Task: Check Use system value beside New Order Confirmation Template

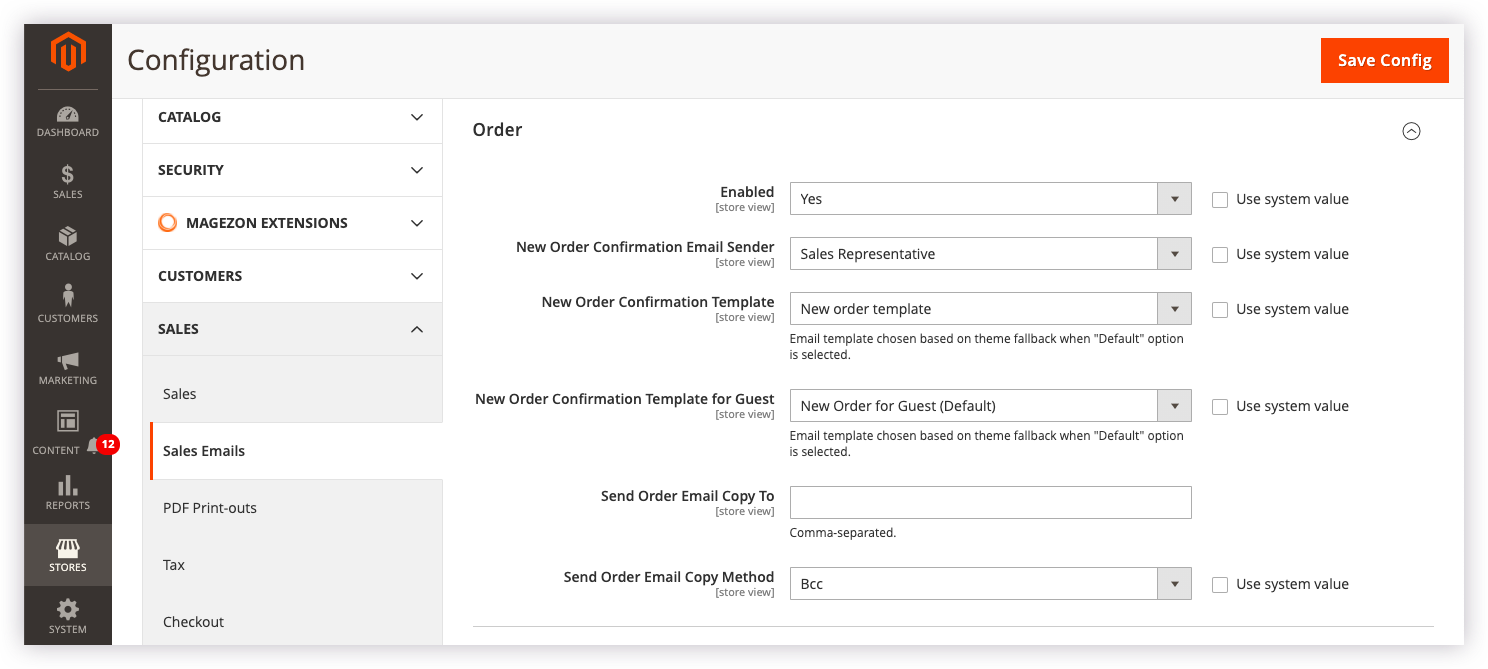Action: 1220,309
